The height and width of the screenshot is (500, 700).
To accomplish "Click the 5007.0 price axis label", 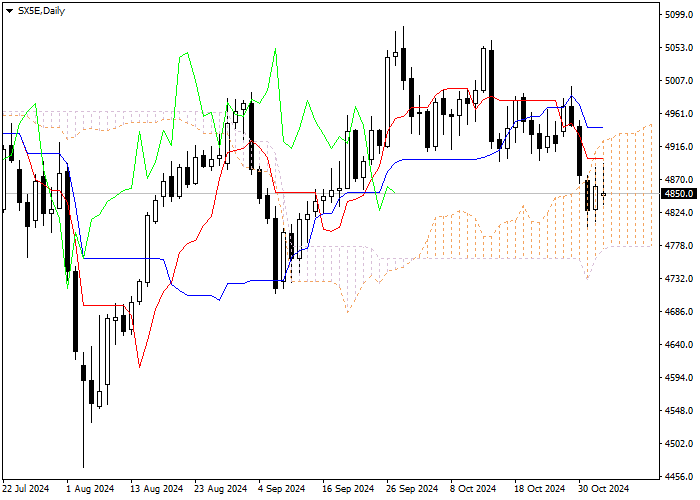I will (x=679, y=81).
